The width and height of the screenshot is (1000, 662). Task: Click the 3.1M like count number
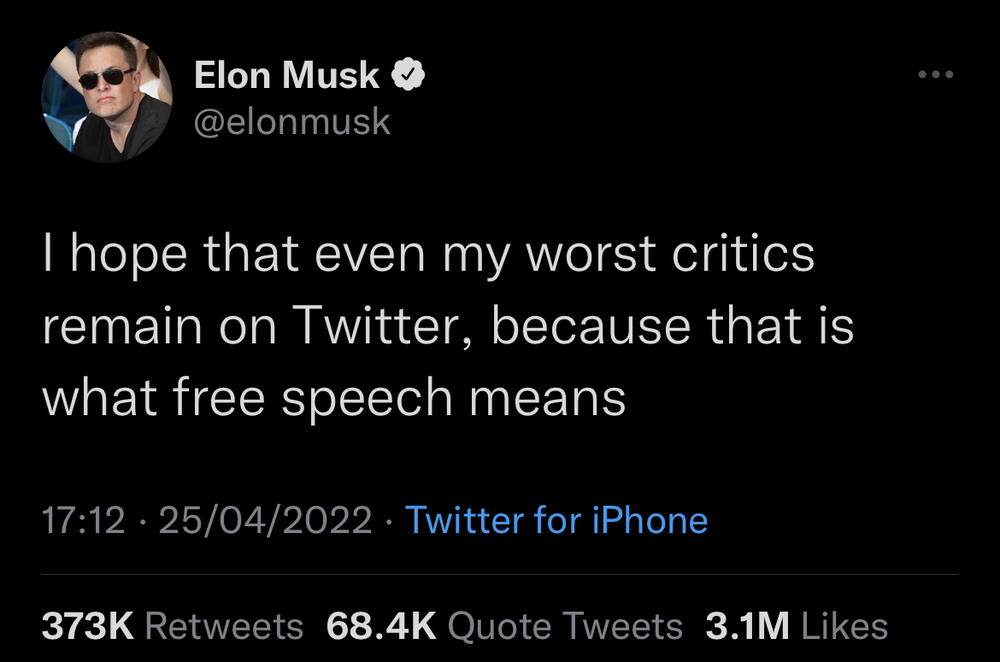click(x=747, y=627)
